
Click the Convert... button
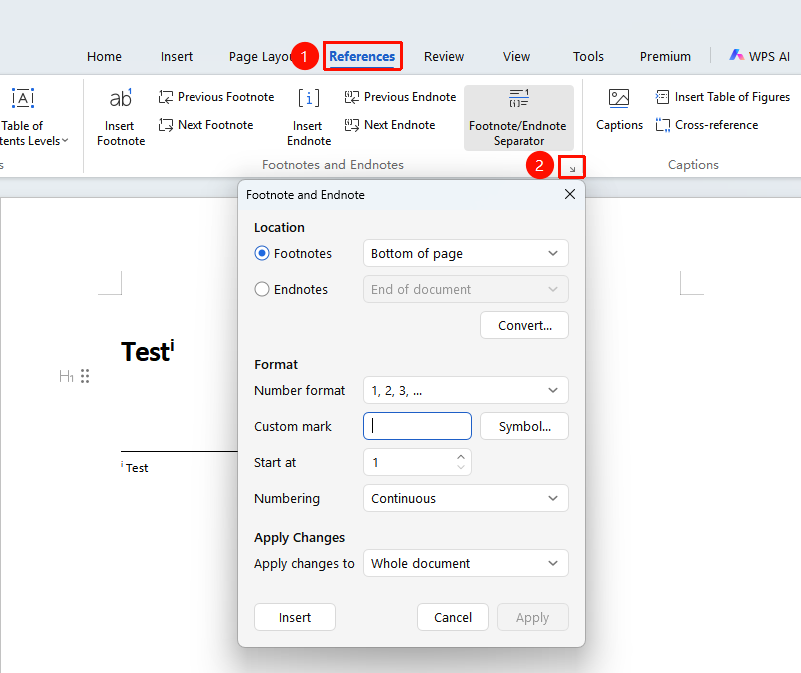(x=524, y=325)
